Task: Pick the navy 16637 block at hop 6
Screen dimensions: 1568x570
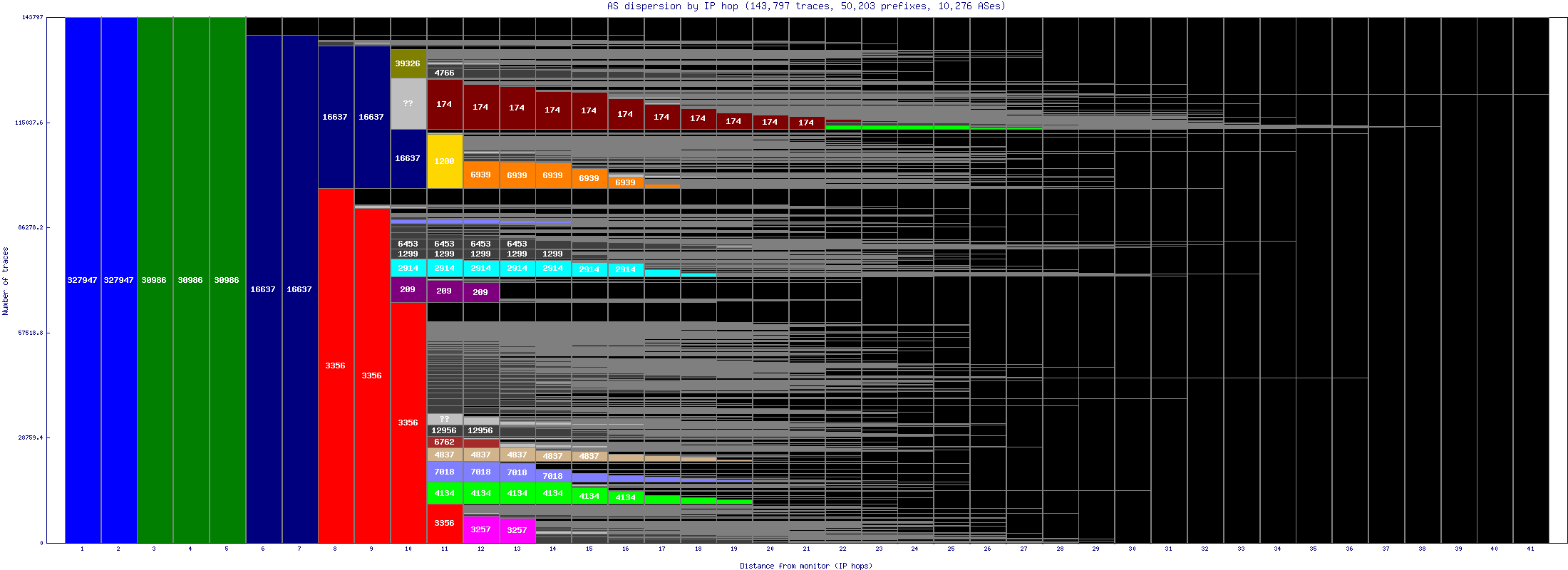Action: (x=264, y=289)
